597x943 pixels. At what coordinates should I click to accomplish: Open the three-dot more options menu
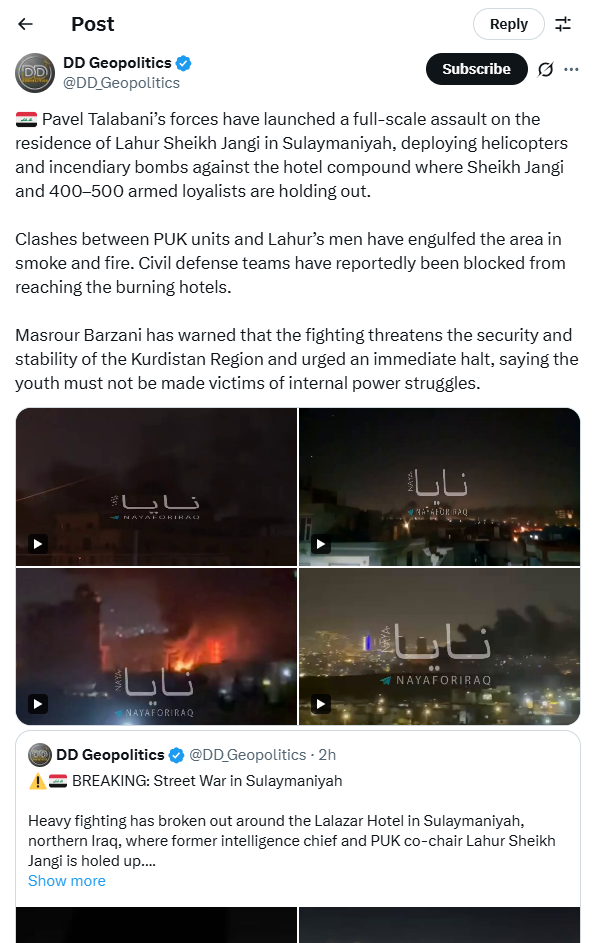point(571,70)
